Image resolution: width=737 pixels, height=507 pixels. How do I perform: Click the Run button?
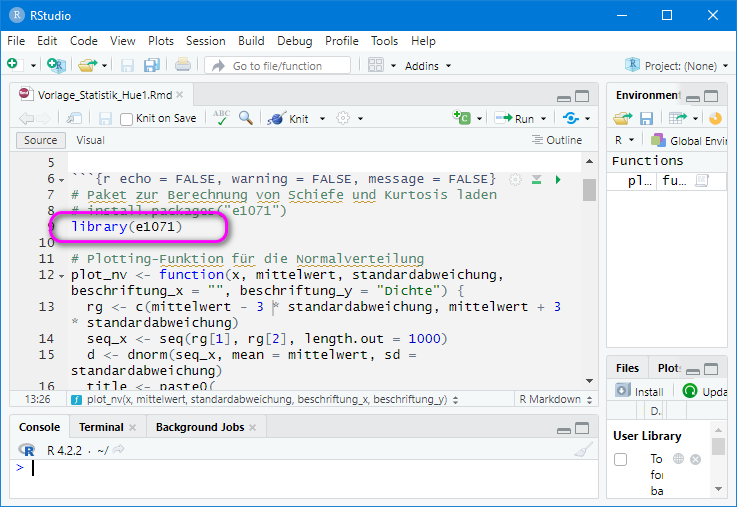514,118
